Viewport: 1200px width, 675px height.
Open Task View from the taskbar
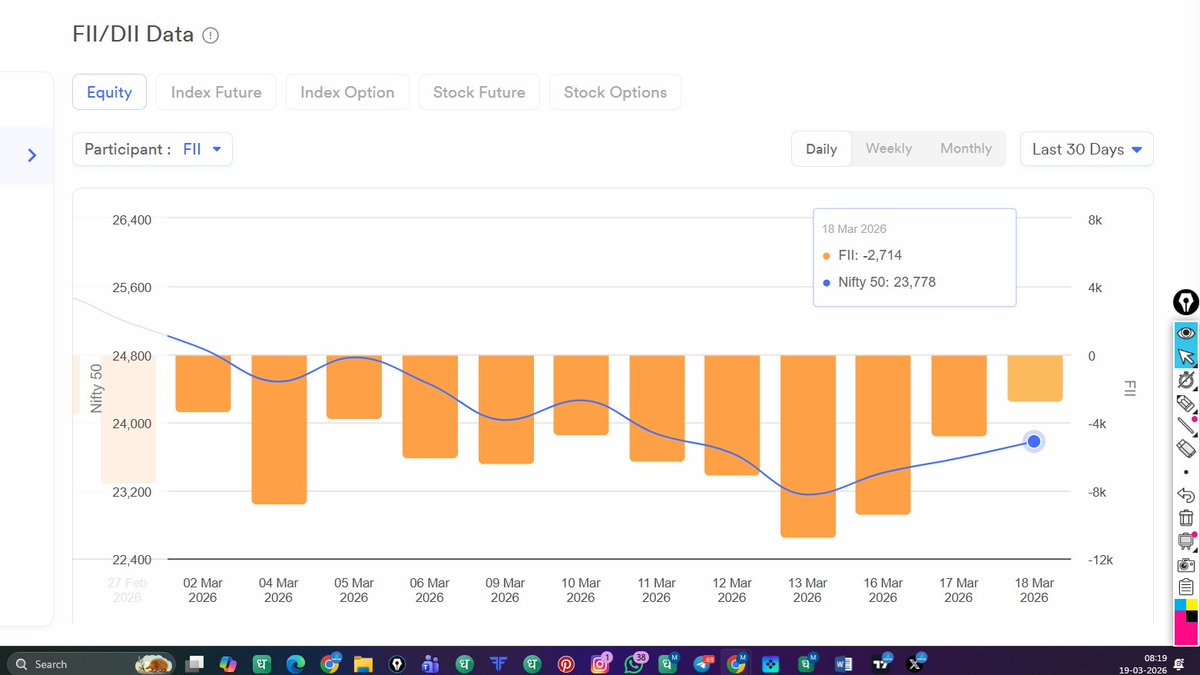coord(194,663)
